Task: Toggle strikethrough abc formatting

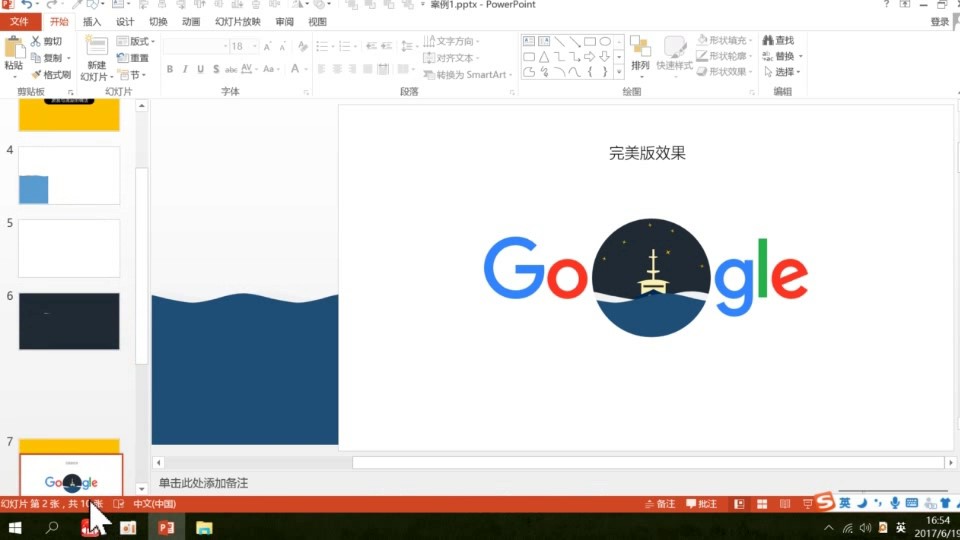Action: pos(231,69)
